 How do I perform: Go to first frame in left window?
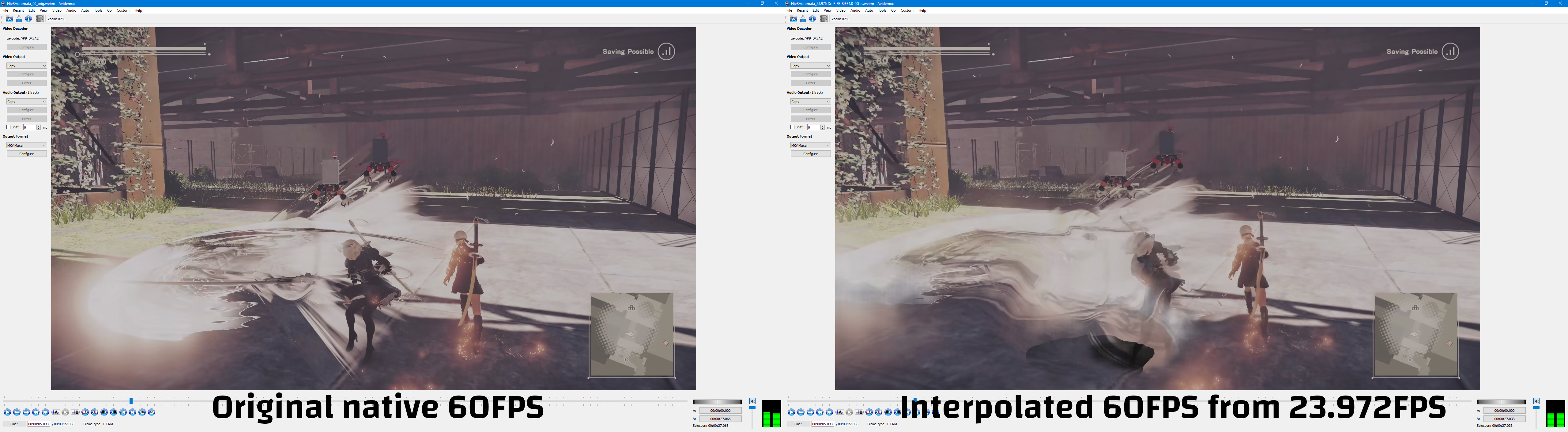[x=123, y=412]
